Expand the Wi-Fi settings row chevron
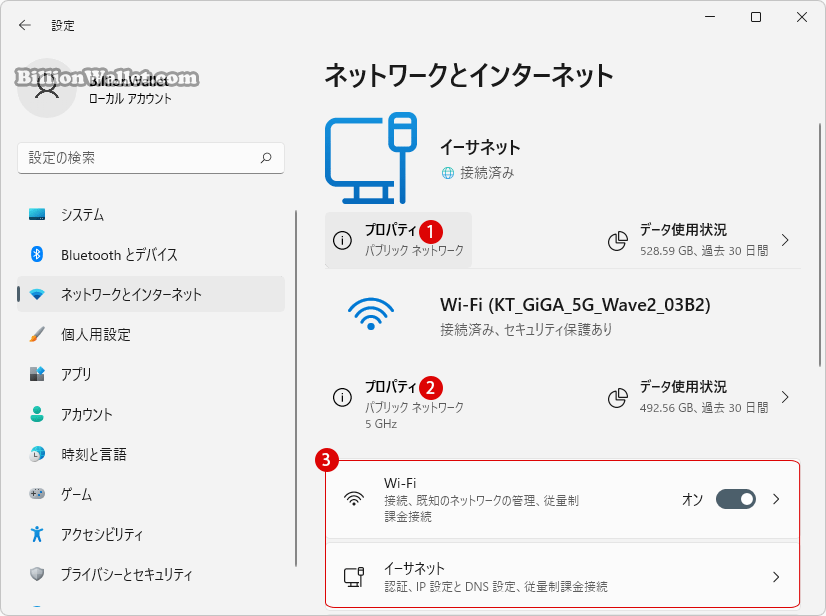Screen dimensions: 826x616 (x=776, y=499)
